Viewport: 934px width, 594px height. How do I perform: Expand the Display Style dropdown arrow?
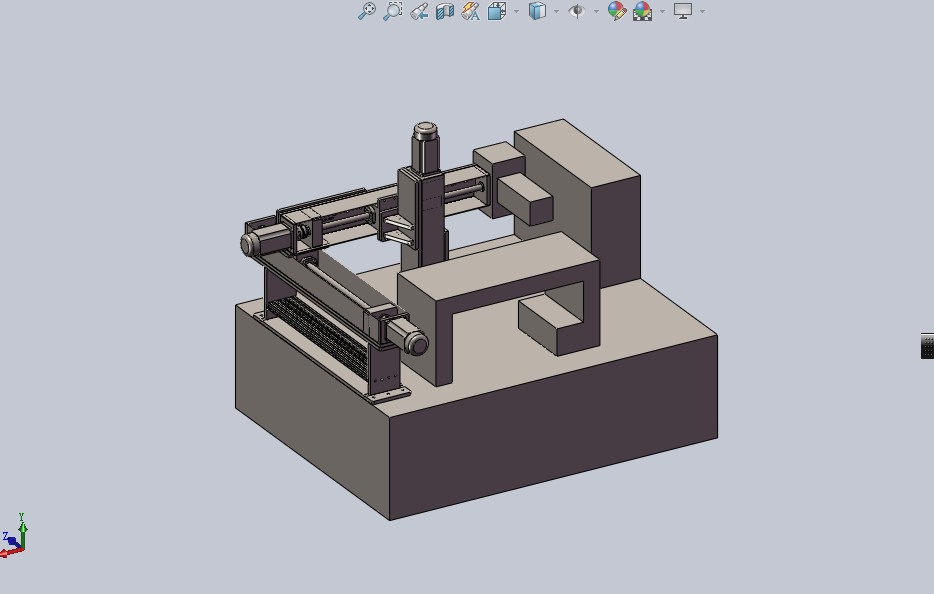(x=556, y=11)
